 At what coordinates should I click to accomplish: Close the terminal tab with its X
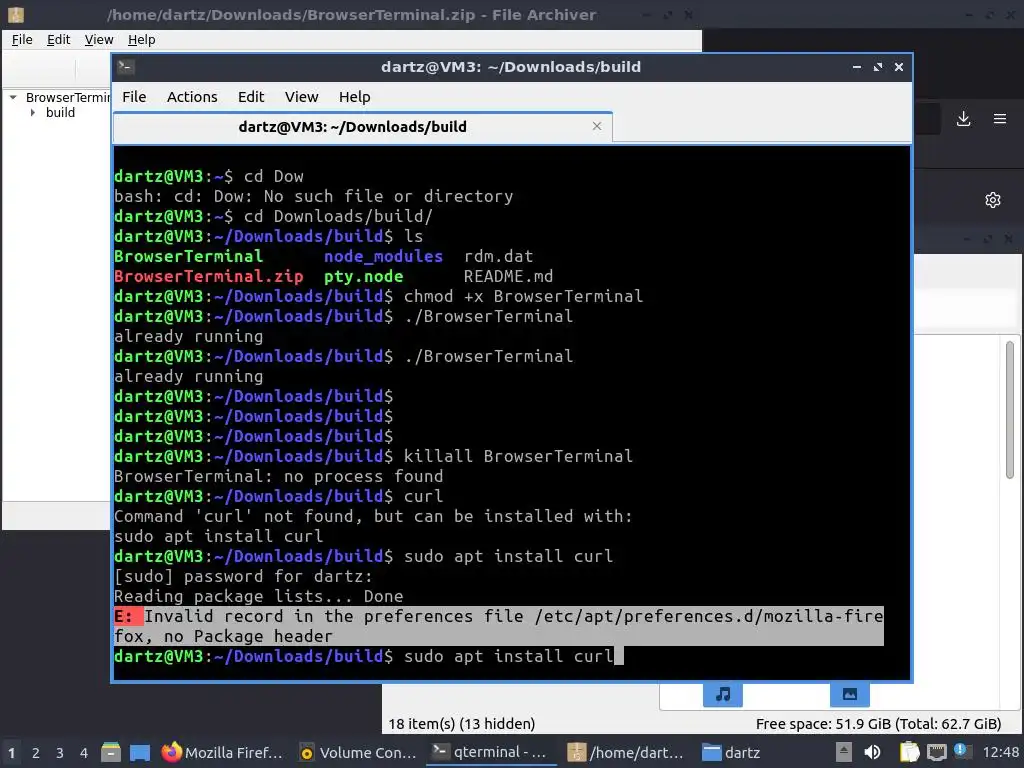click(x=597, y=126)
